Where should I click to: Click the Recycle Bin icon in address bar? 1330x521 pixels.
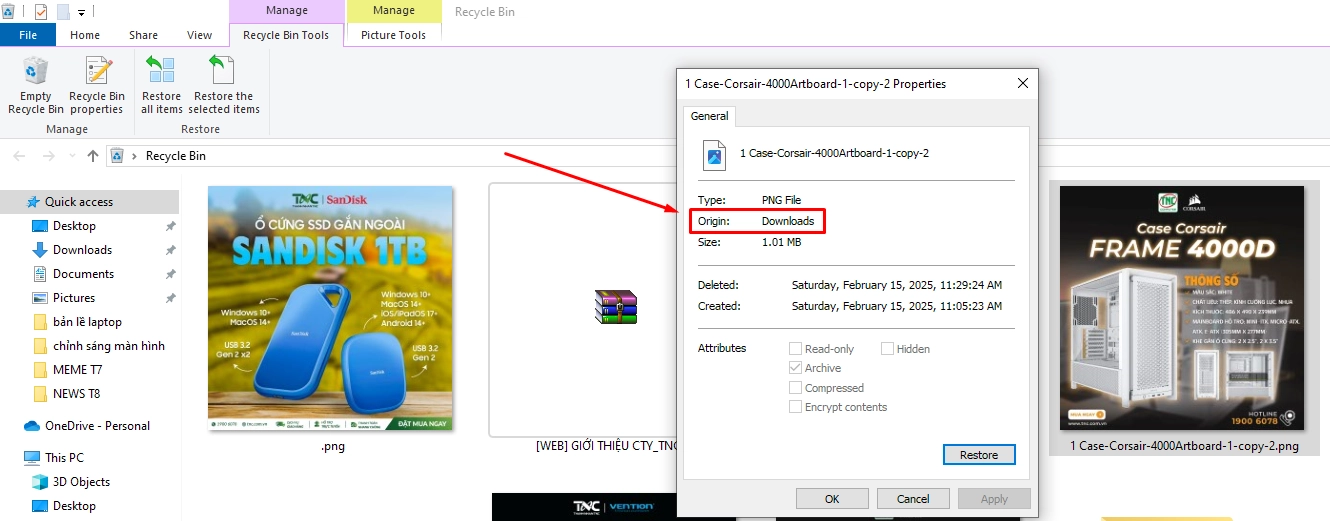click(x=117, y=156)
